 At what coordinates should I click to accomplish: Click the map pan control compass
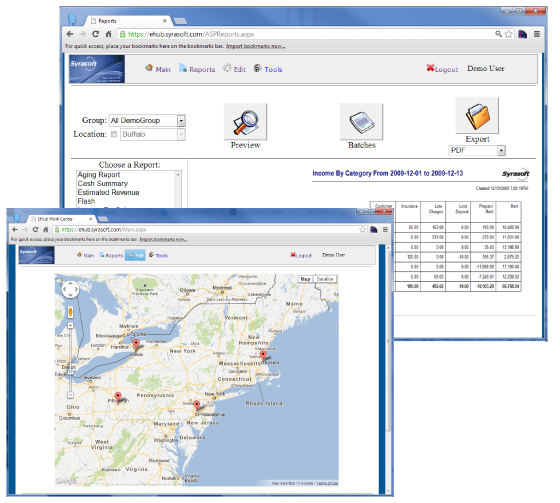pyautogui.click(x=70, y=289)
